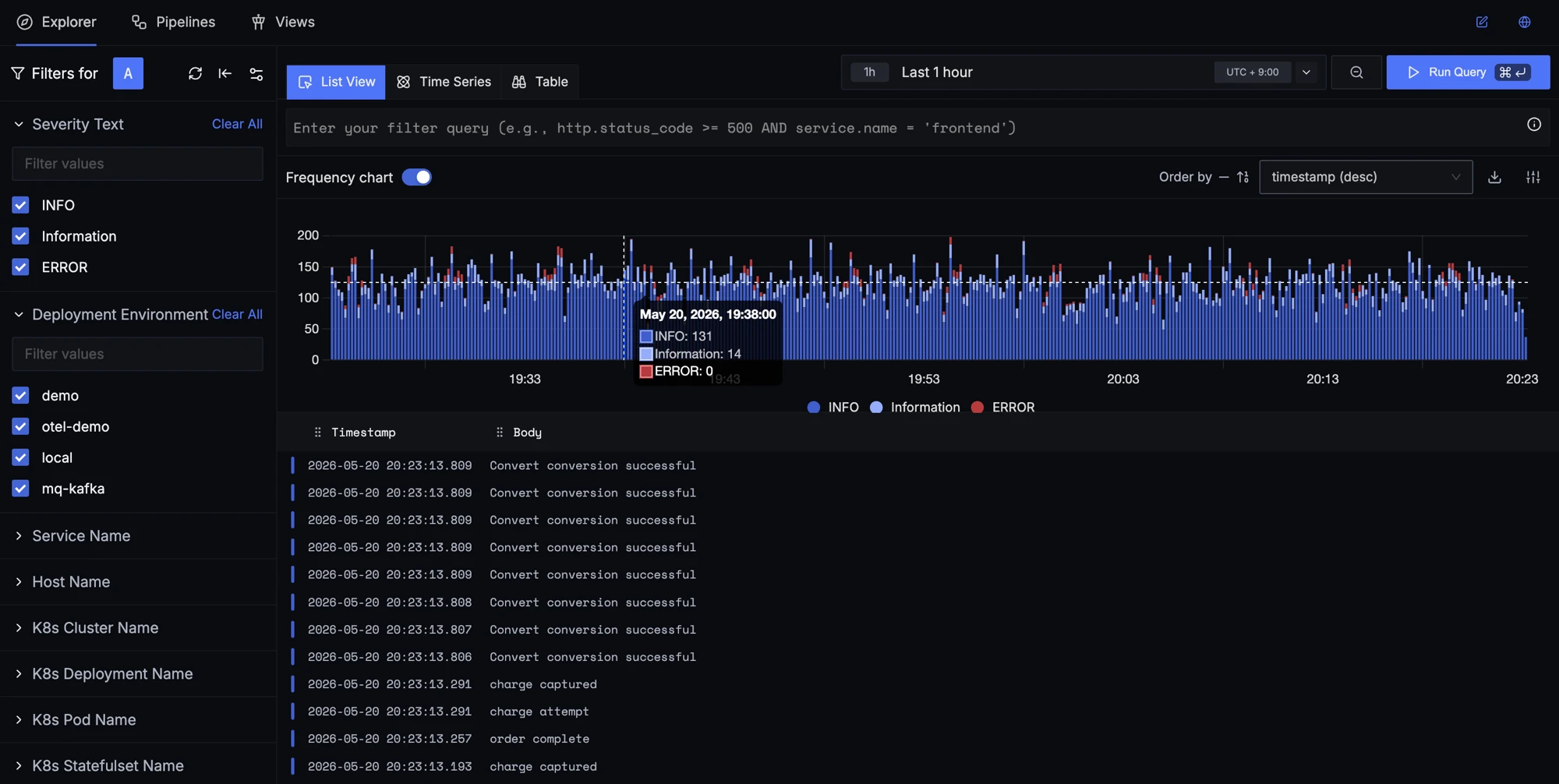Collapse the filters sidebar icon

click(225, 73)
